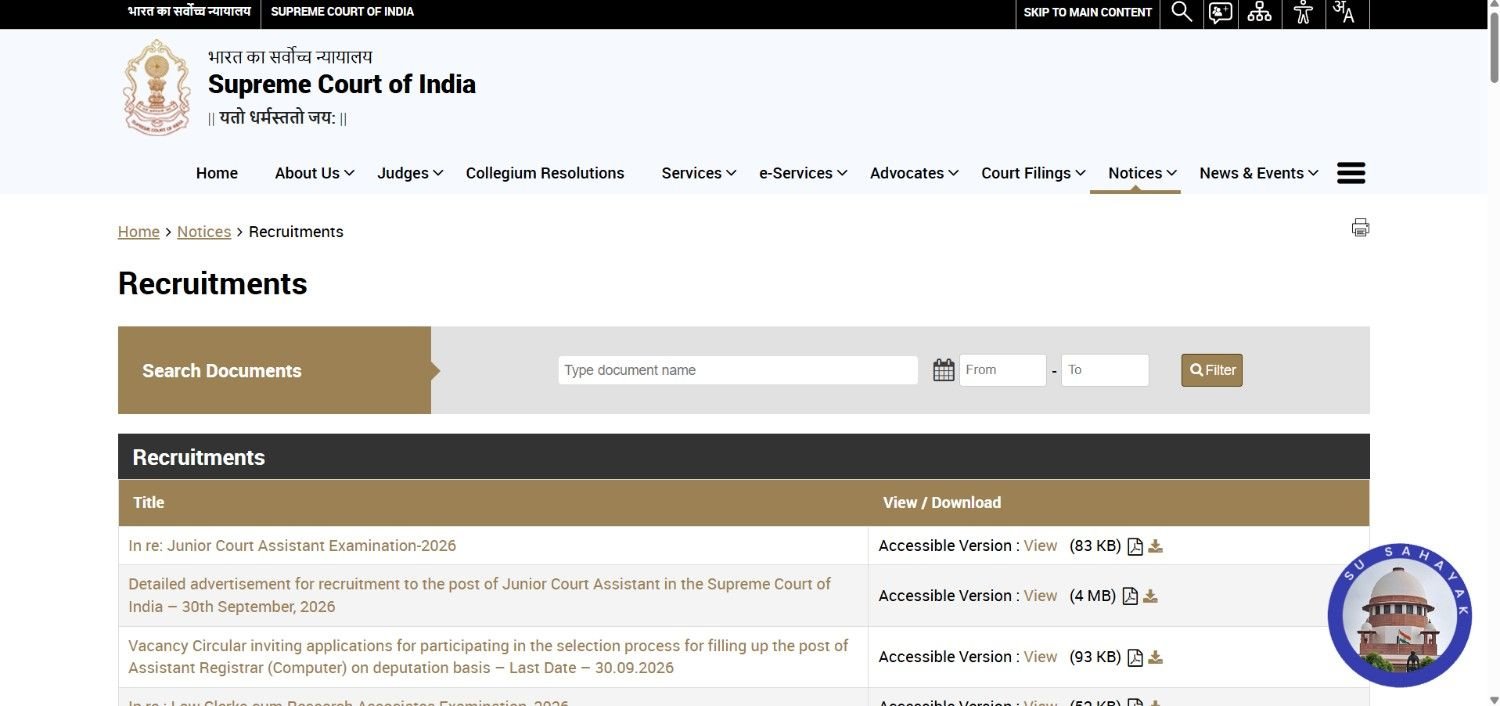Click the To date field

click(x=1105, y=370)
